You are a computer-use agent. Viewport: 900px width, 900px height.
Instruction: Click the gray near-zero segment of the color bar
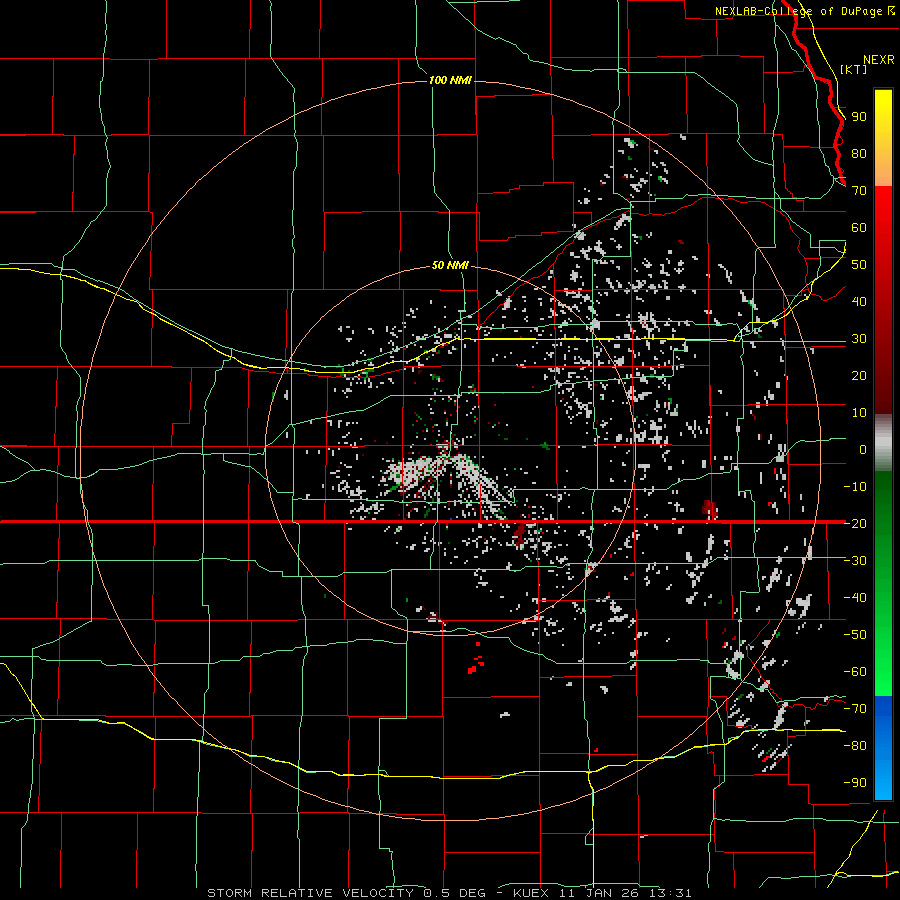(x=883, y=443)
